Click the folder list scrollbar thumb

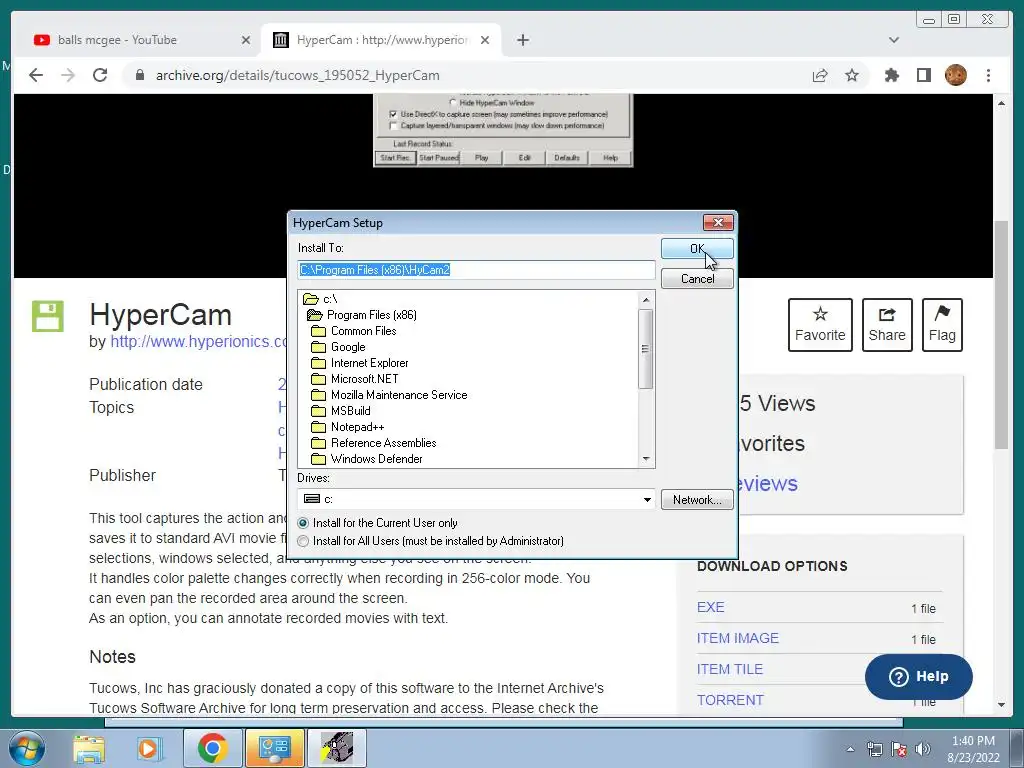[x=646, y=349]
